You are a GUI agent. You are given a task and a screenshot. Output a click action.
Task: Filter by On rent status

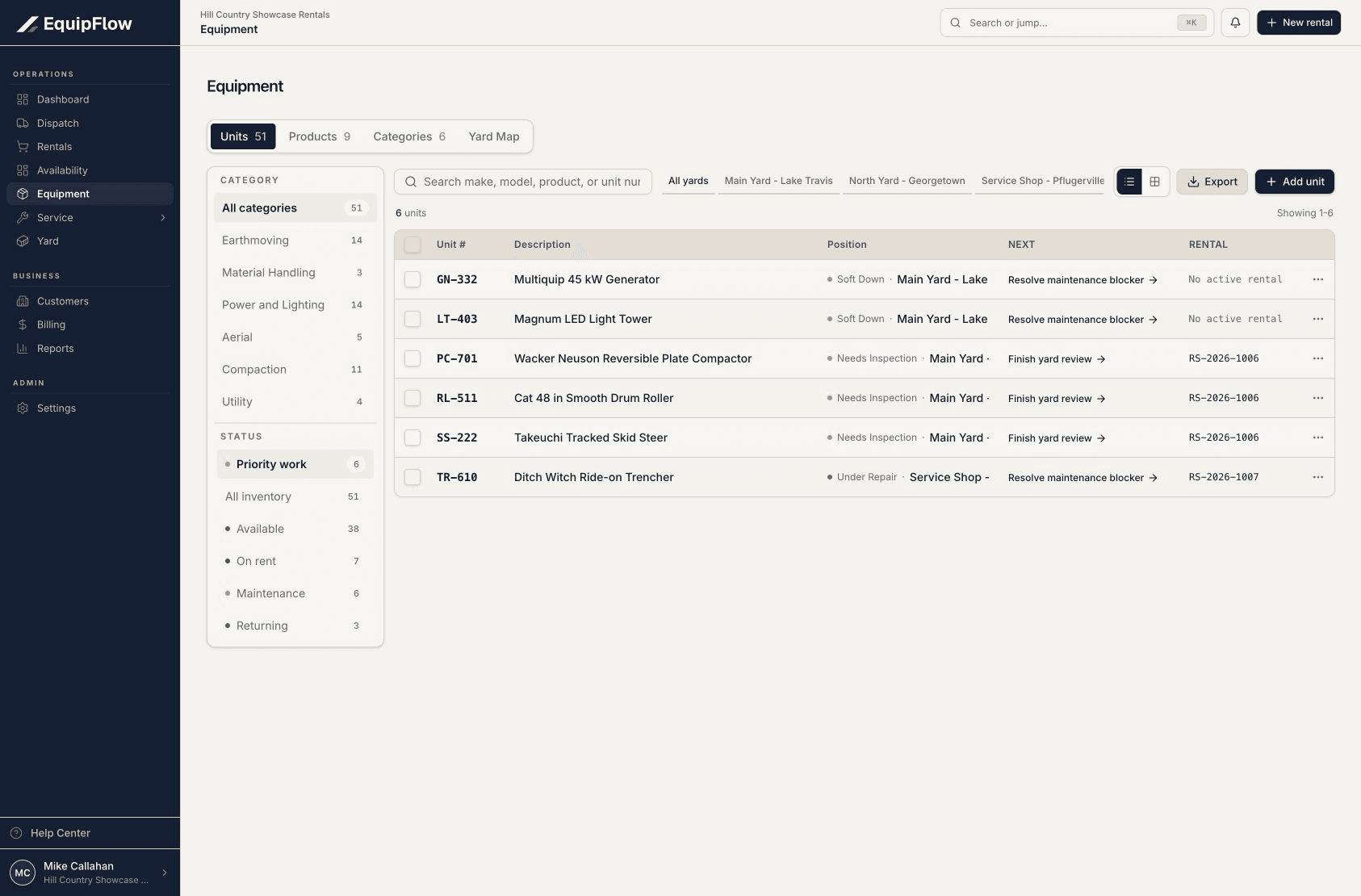[x=295, y=561]
